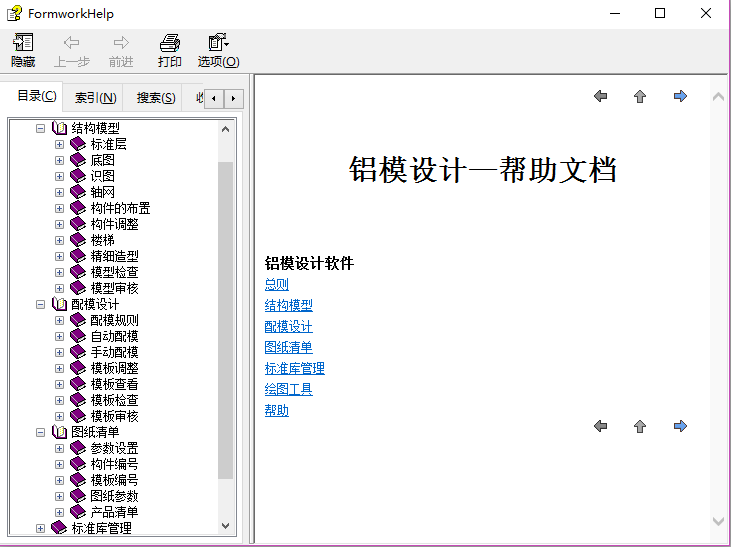Click the Print (打印) toolbar icon
The width and height of the screenshot is (731, 547).
pyautogui.click(x=170, y=43)
